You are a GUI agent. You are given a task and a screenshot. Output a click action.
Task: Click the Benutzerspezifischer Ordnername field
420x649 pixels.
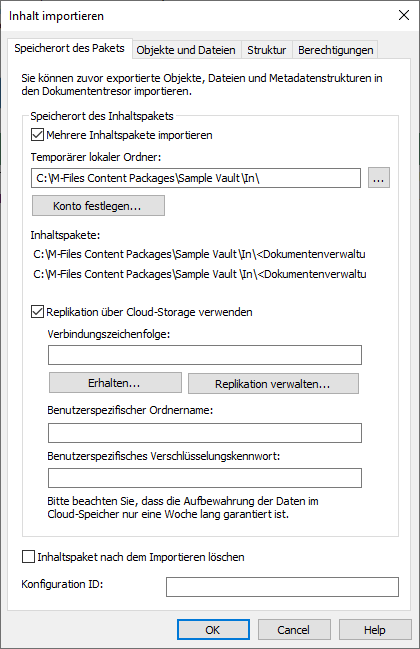205,433
